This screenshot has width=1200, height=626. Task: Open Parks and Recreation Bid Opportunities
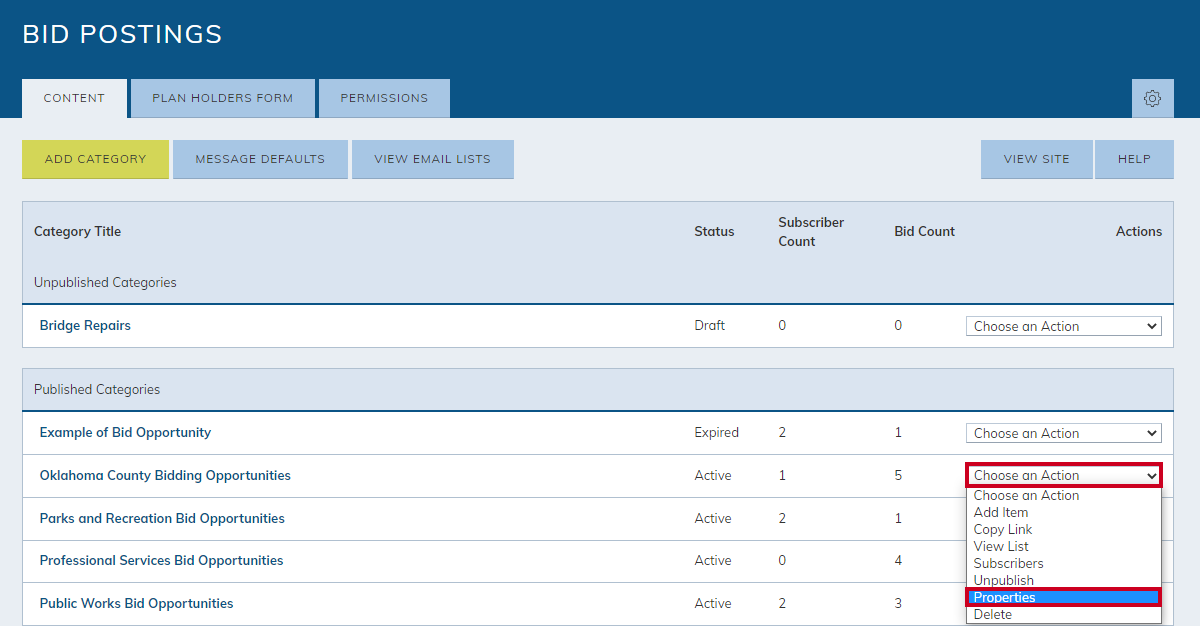tap(162, 518)
